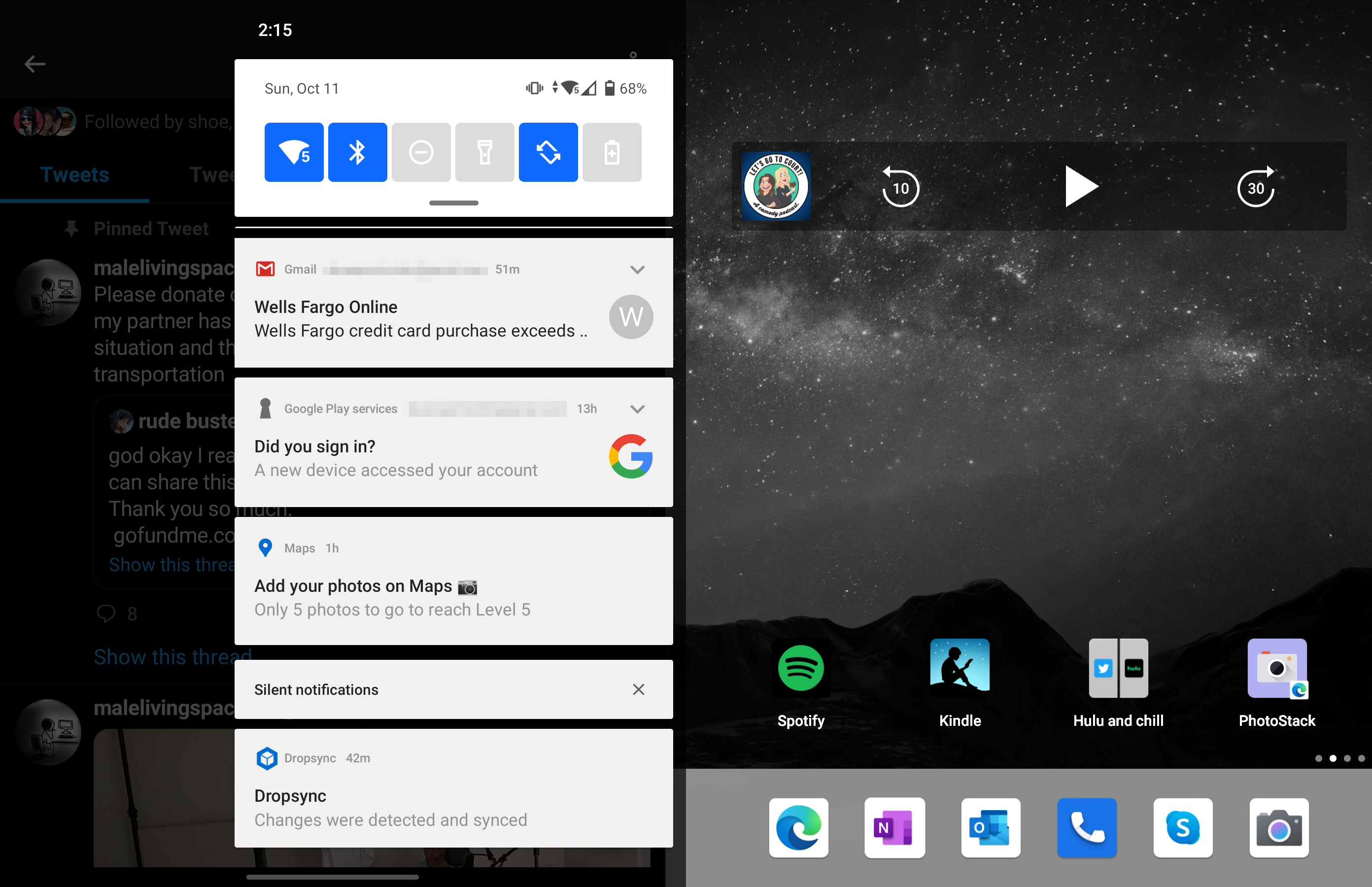Dismiss Silent notifications with X
The image size is (1372, 887).
638,689
